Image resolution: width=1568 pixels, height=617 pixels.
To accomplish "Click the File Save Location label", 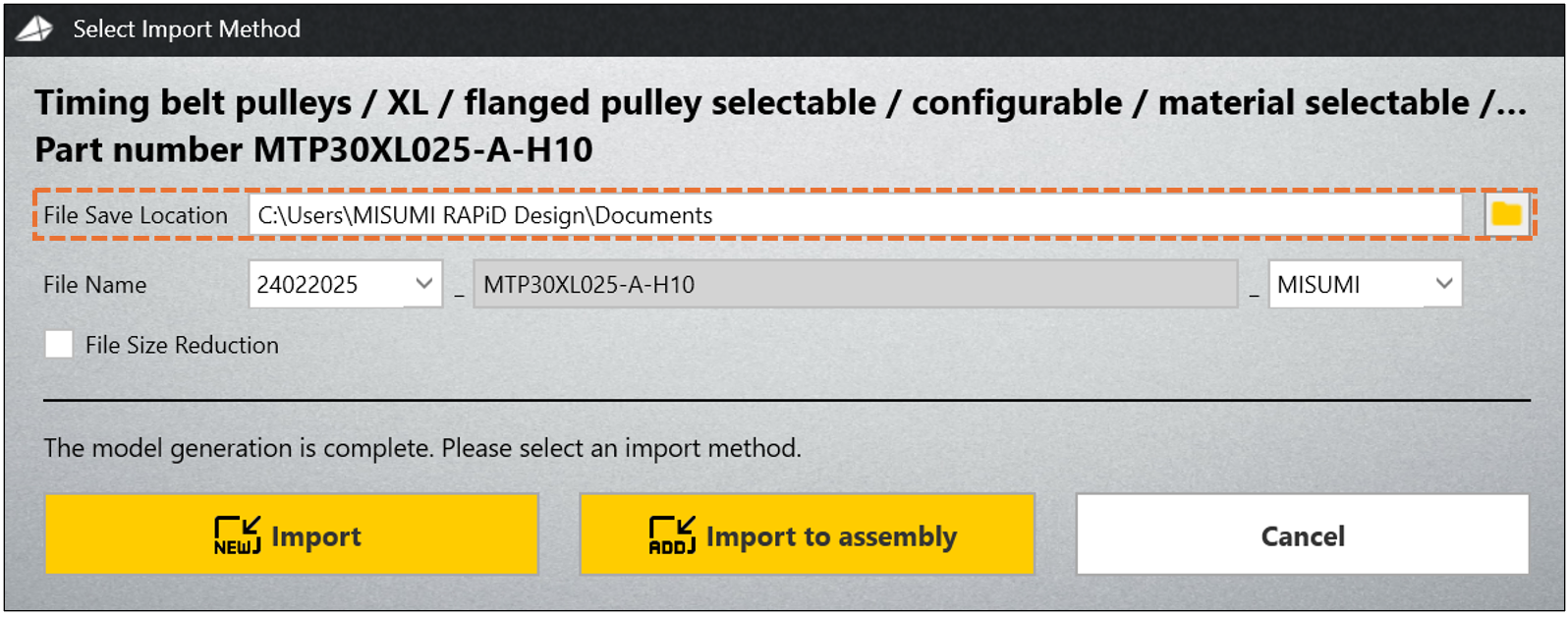I will tap(136, 215).
